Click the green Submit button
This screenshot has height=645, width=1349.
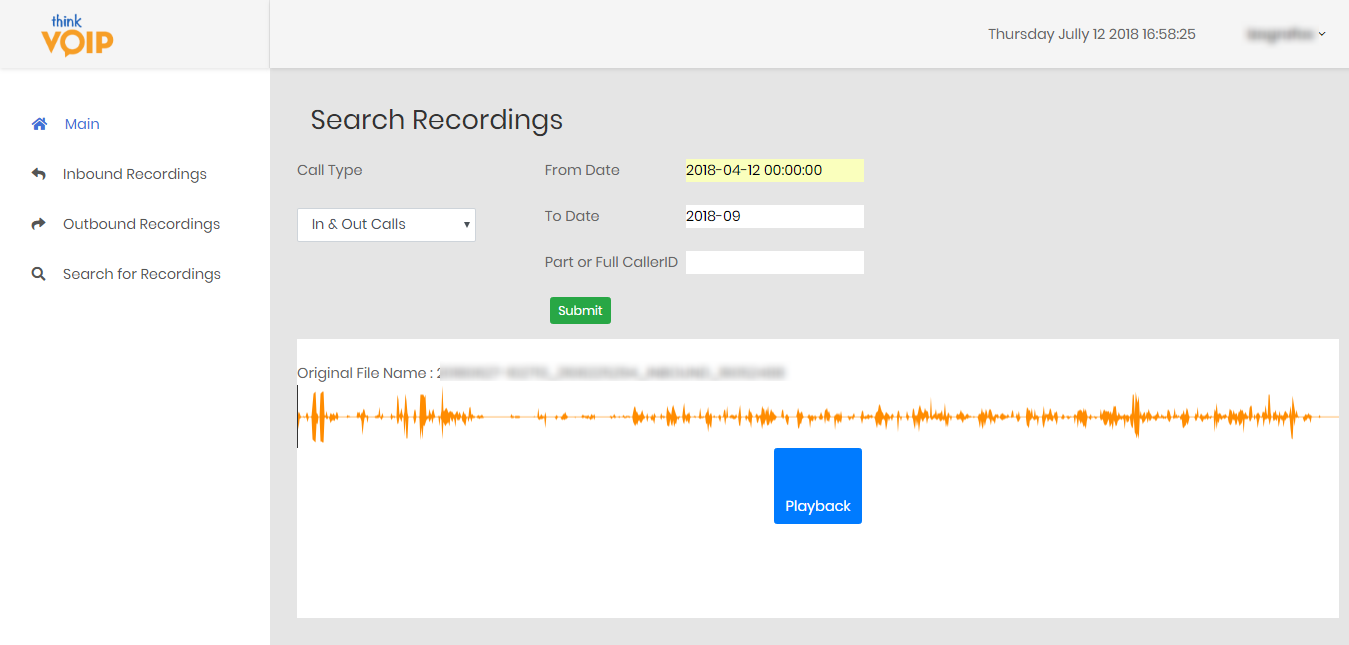(x=580, y=310)
